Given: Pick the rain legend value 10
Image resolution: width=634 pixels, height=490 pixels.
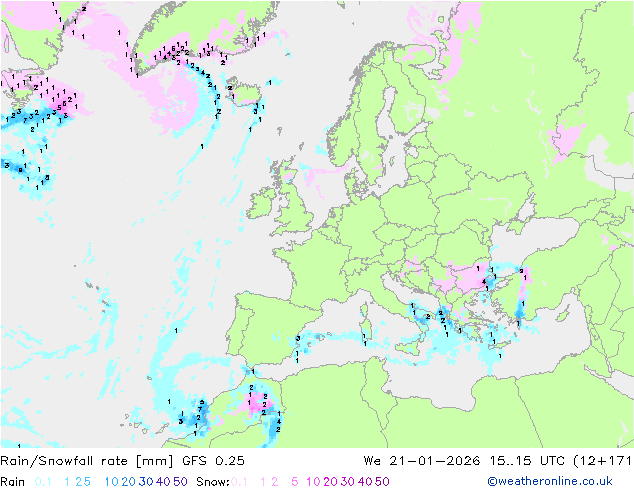Looking at the screenshot, I should pyautogui.click(x=112, y=482).
